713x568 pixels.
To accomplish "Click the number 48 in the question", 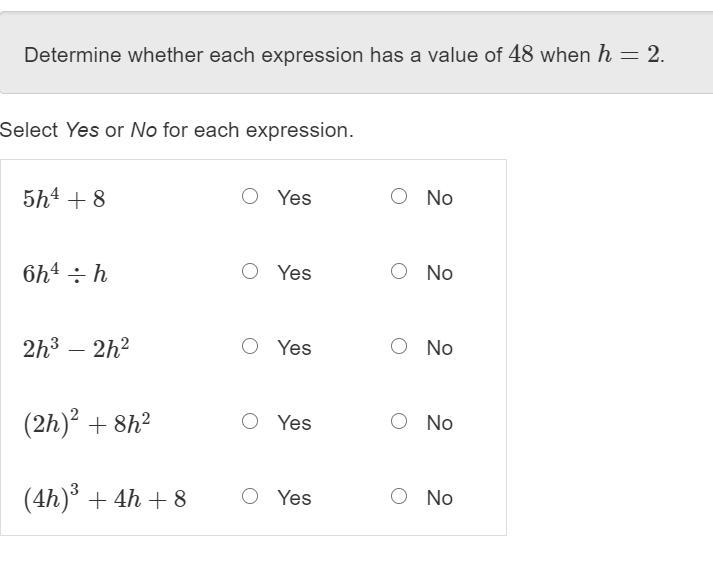I will point(521,55).
